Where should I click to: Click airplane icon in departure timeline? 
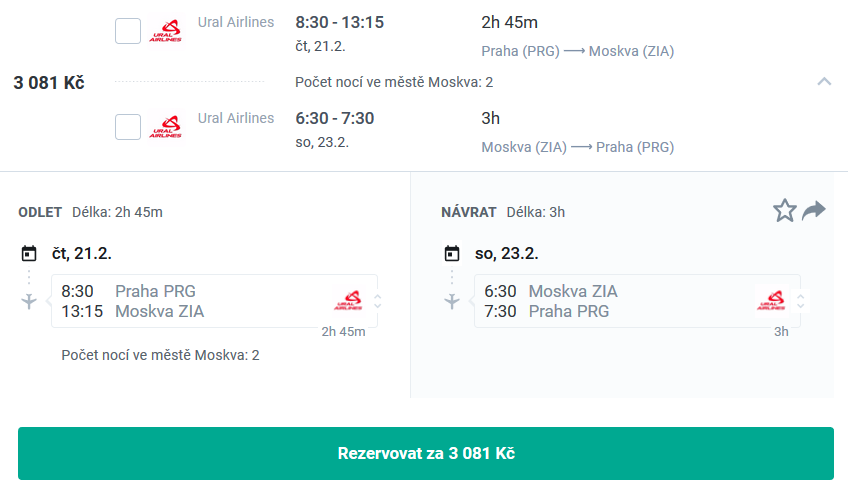coord(29,301)
